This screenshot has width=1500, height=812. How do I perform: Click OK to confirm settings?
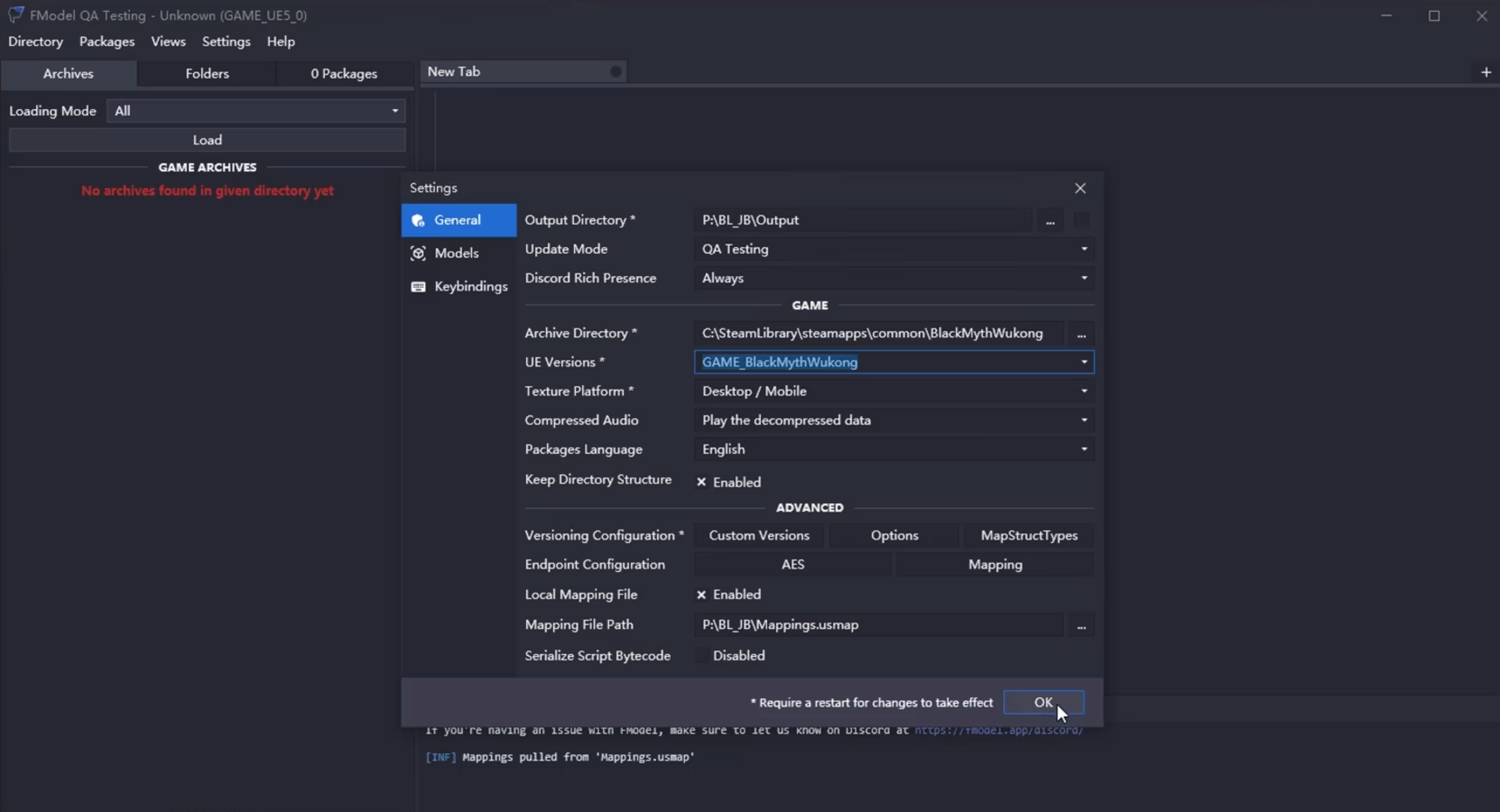click(1043, 702)
